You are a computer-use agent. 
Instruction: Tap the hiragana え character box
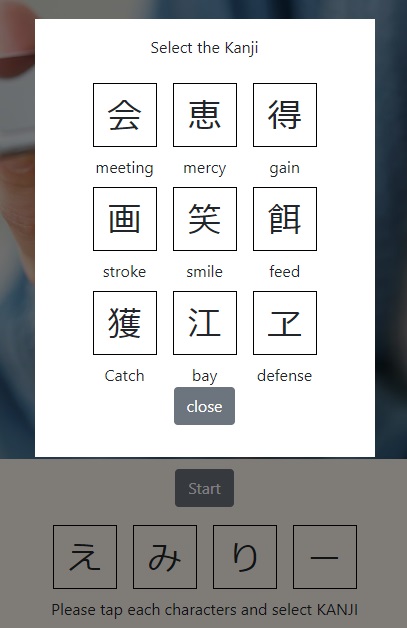coord(85,557)
